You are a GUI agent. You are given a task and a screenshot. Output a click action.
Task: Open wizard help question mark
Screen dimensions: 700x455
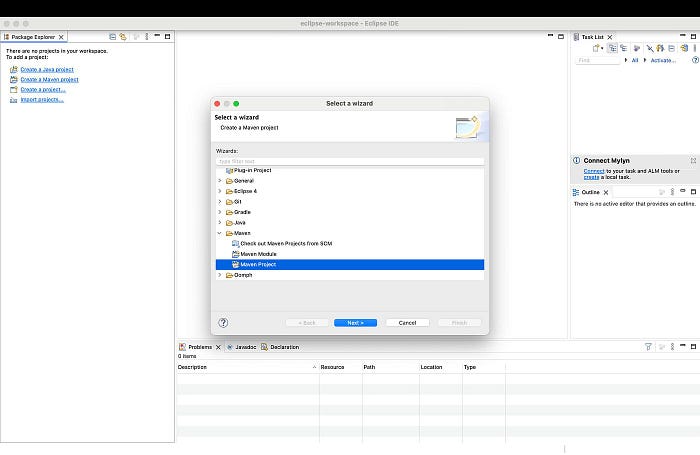tap(223, 323)
